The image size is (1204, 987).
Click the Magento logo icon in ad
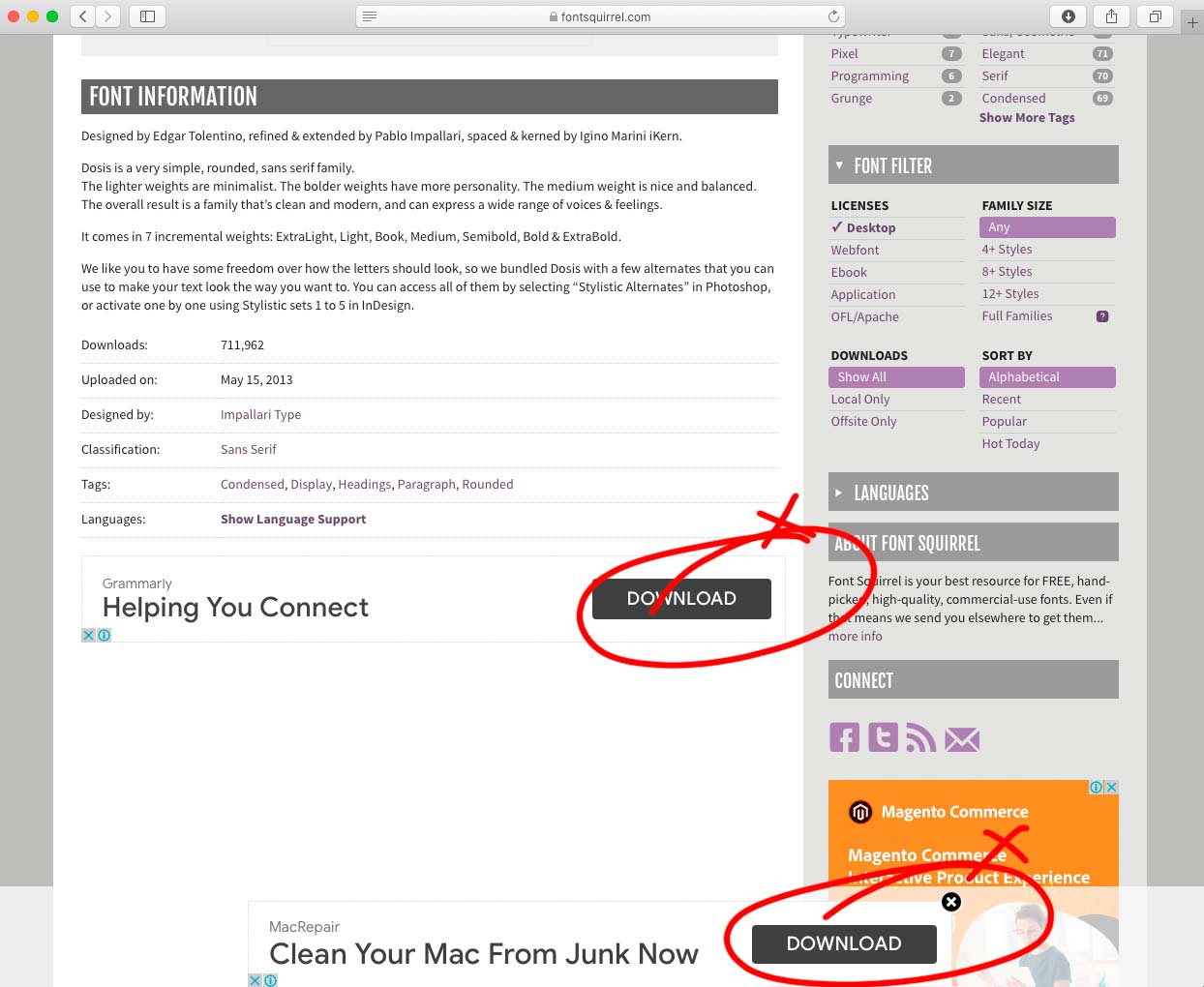(860, 812)
